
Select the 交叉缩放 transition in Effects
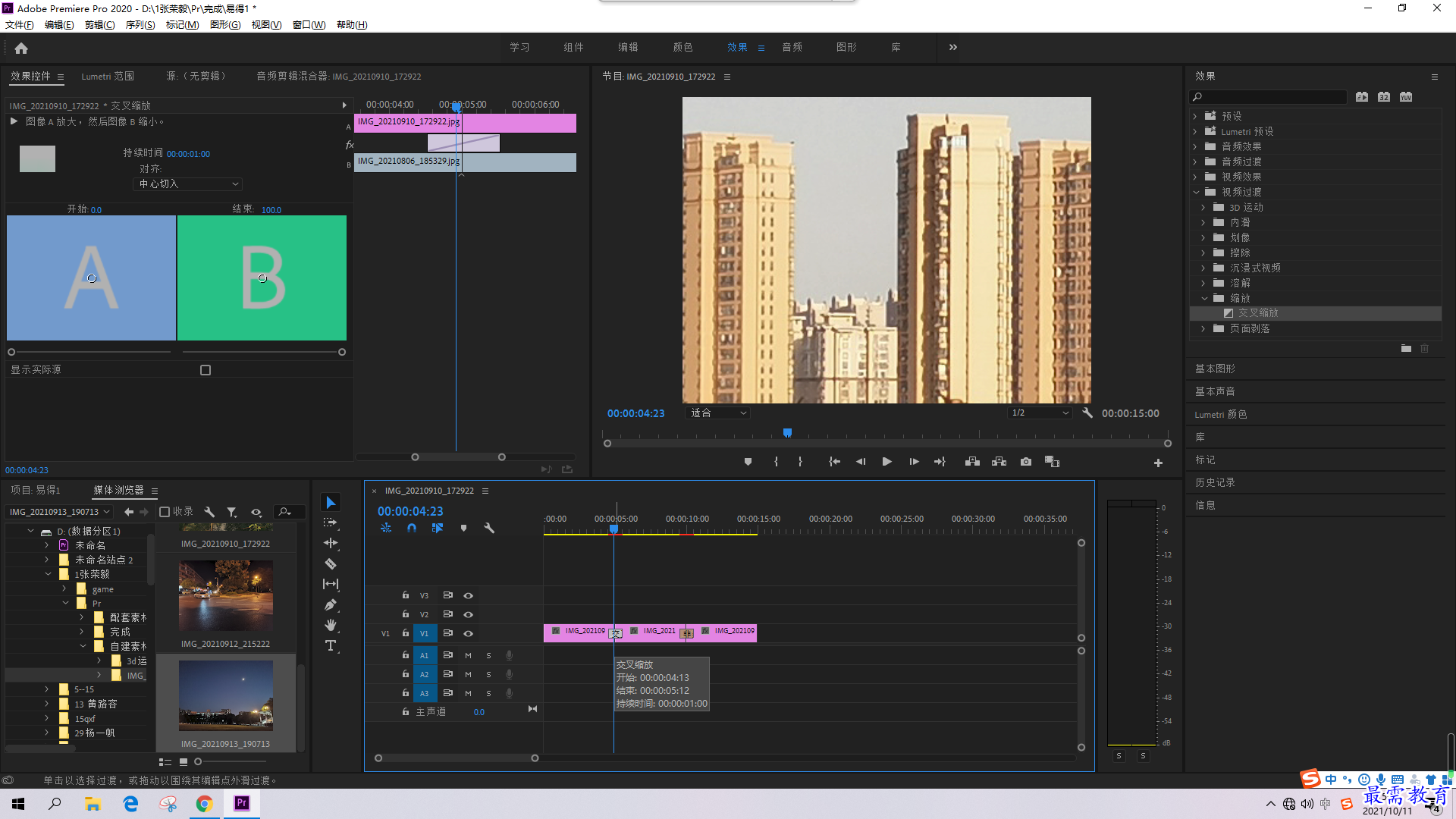click(1314, 313)
